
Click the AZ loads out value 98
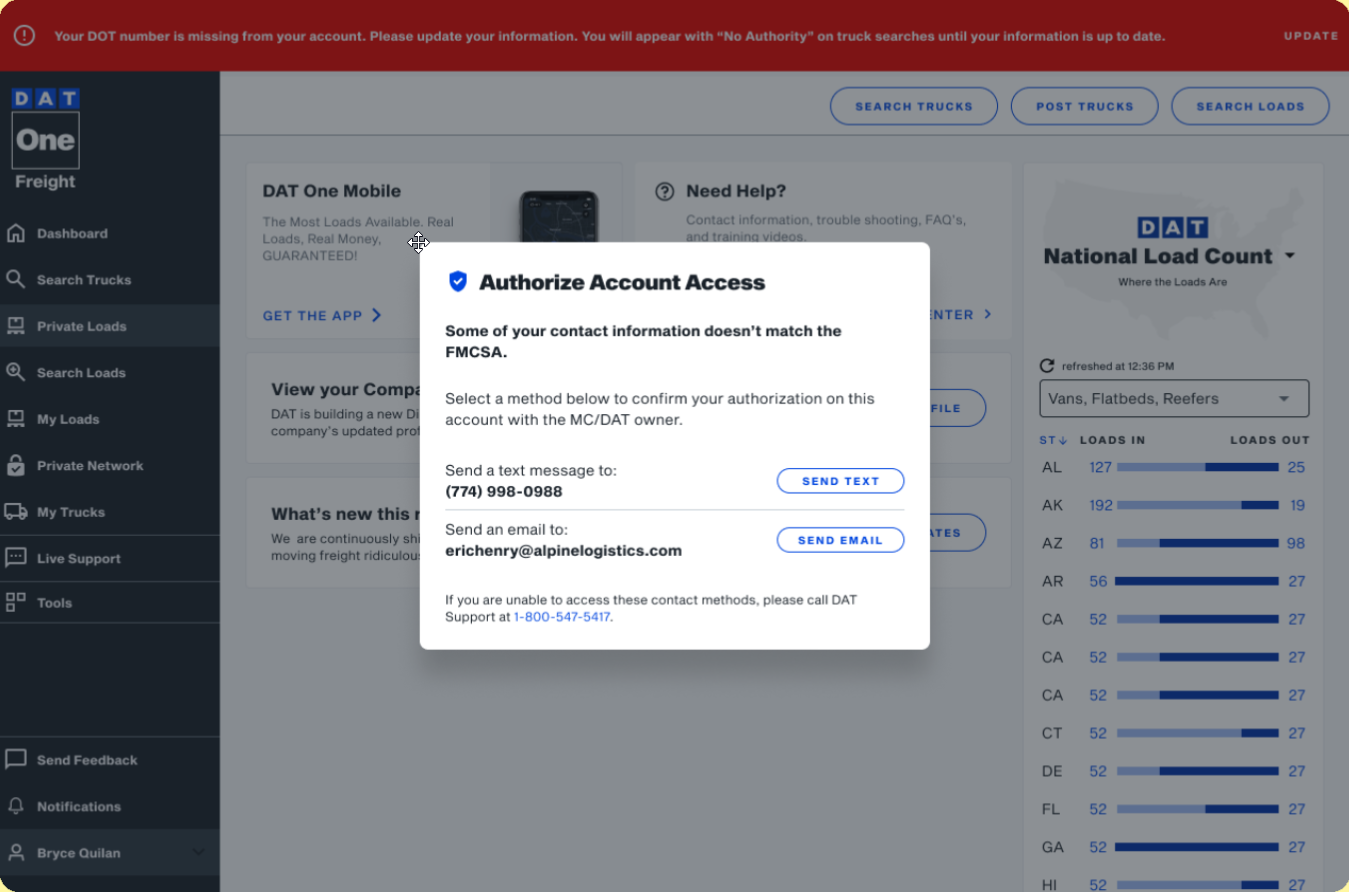tap(1297, 543)
